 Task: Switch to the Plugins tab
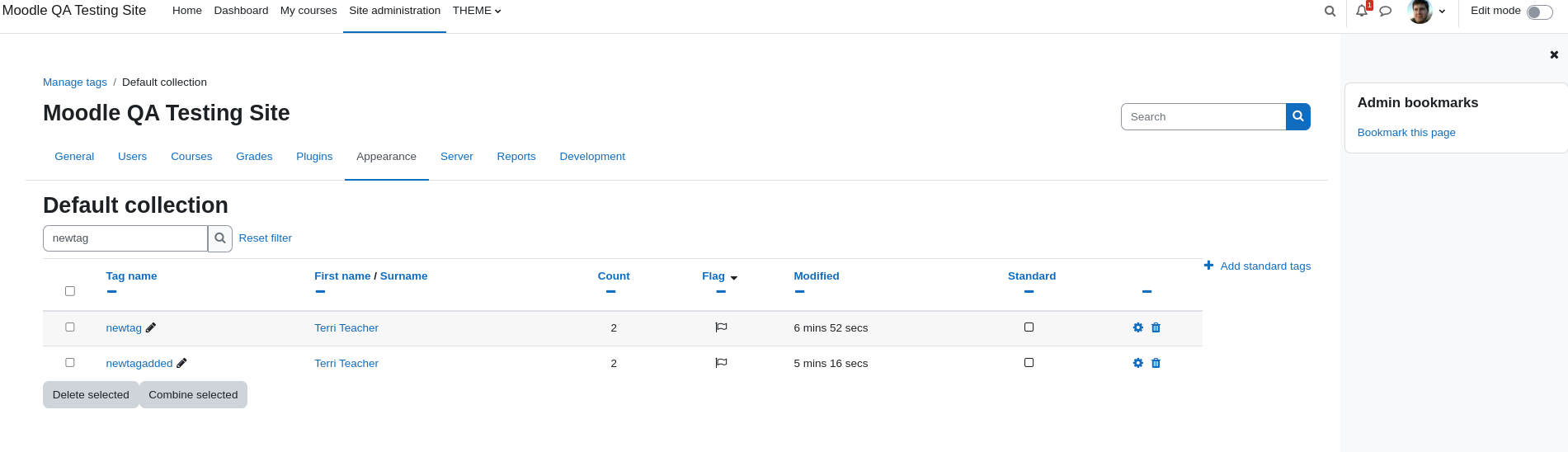pyautogui.click(x=314, y=157)
